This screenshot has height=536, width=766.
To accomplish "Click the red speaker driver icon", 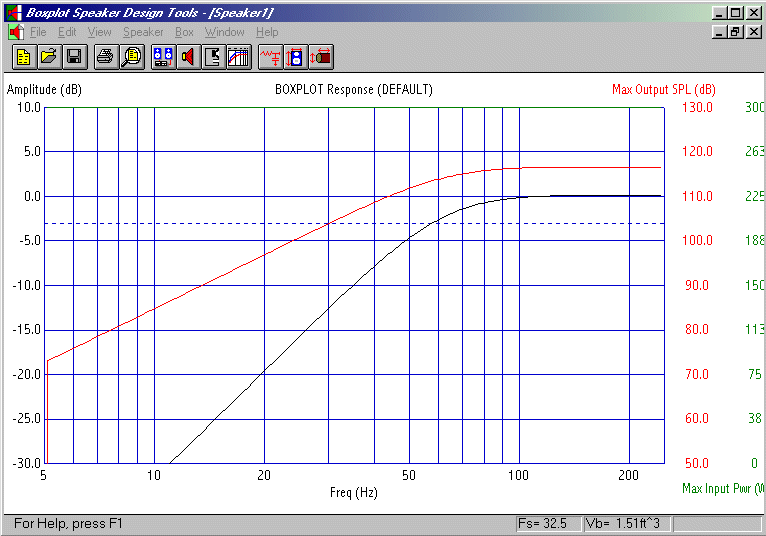I will [x=189, y=57].
